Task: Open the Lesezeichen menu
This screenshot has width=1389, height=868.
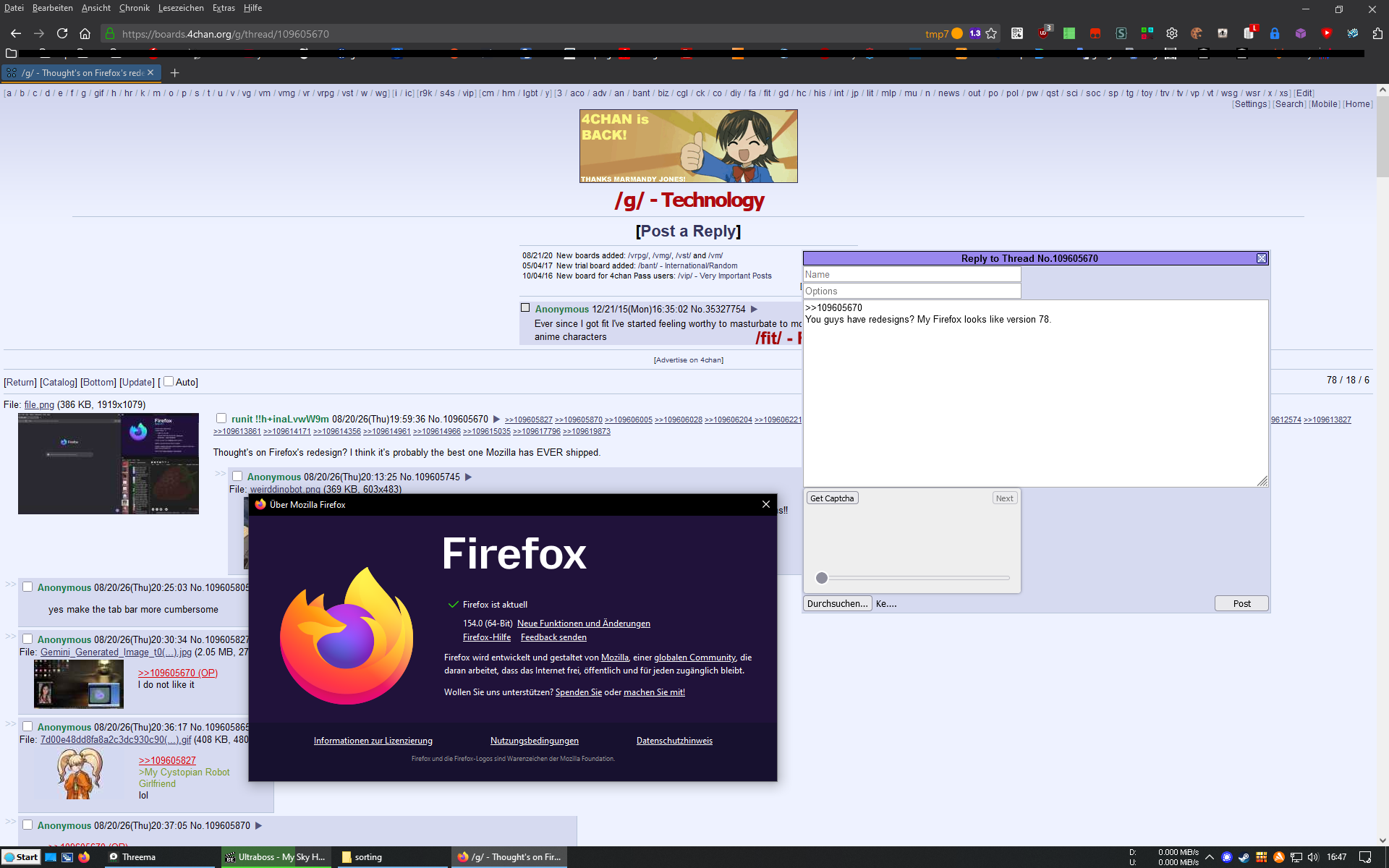Action: pyautogui.click(x=181, y=8)
